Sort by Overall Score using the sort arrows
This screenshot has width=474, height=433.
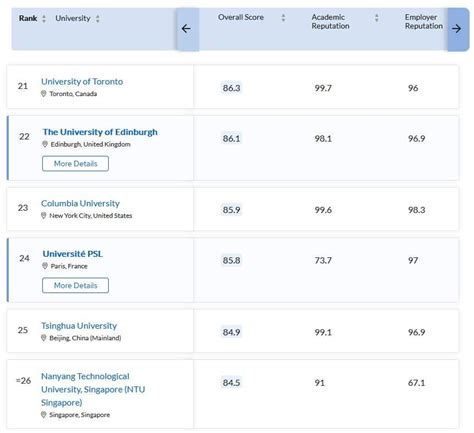pyautogui.click(x=283, y=17)
